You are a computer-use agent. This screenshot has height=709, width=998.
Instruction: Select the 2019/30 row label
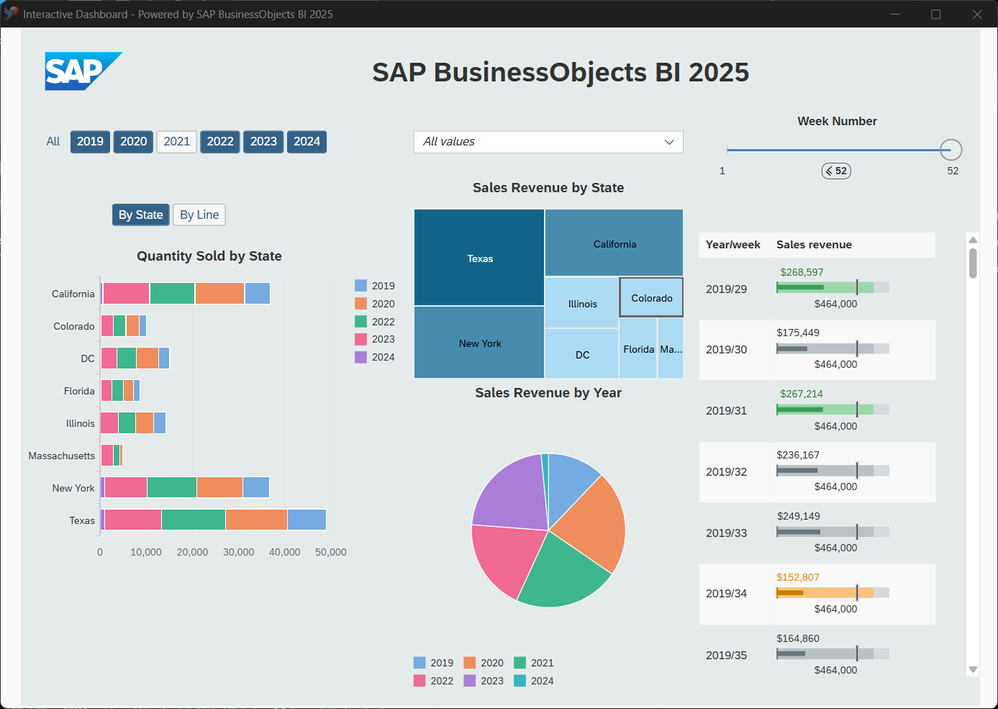[x=726, y=349]
